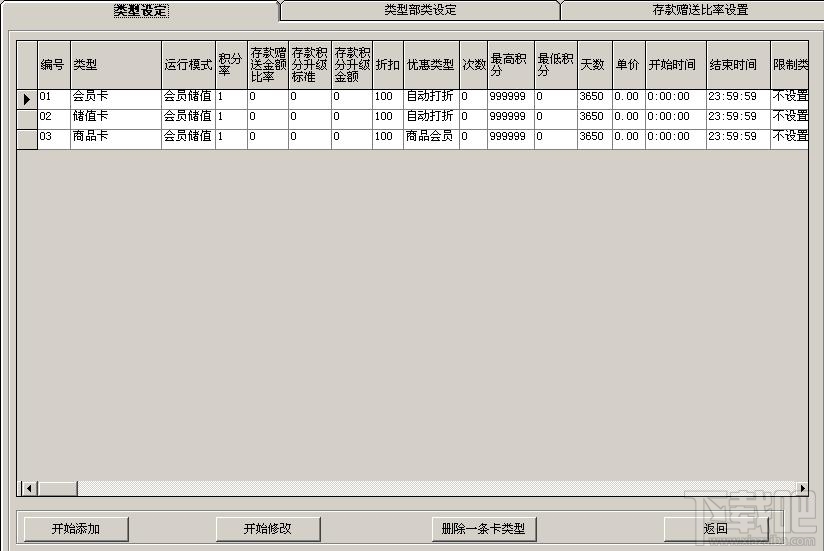This screenshot has width=824, height=551.
Task: Click 天数 value 3650 in 储值卡 row
Action: coord(594,117)
